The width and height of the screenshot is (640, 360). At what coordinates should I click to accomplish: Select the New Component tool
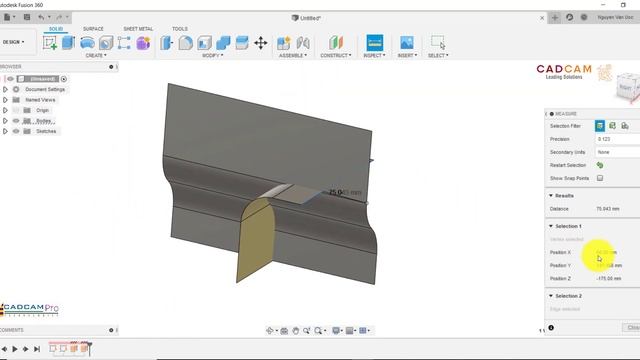(283, 43)
